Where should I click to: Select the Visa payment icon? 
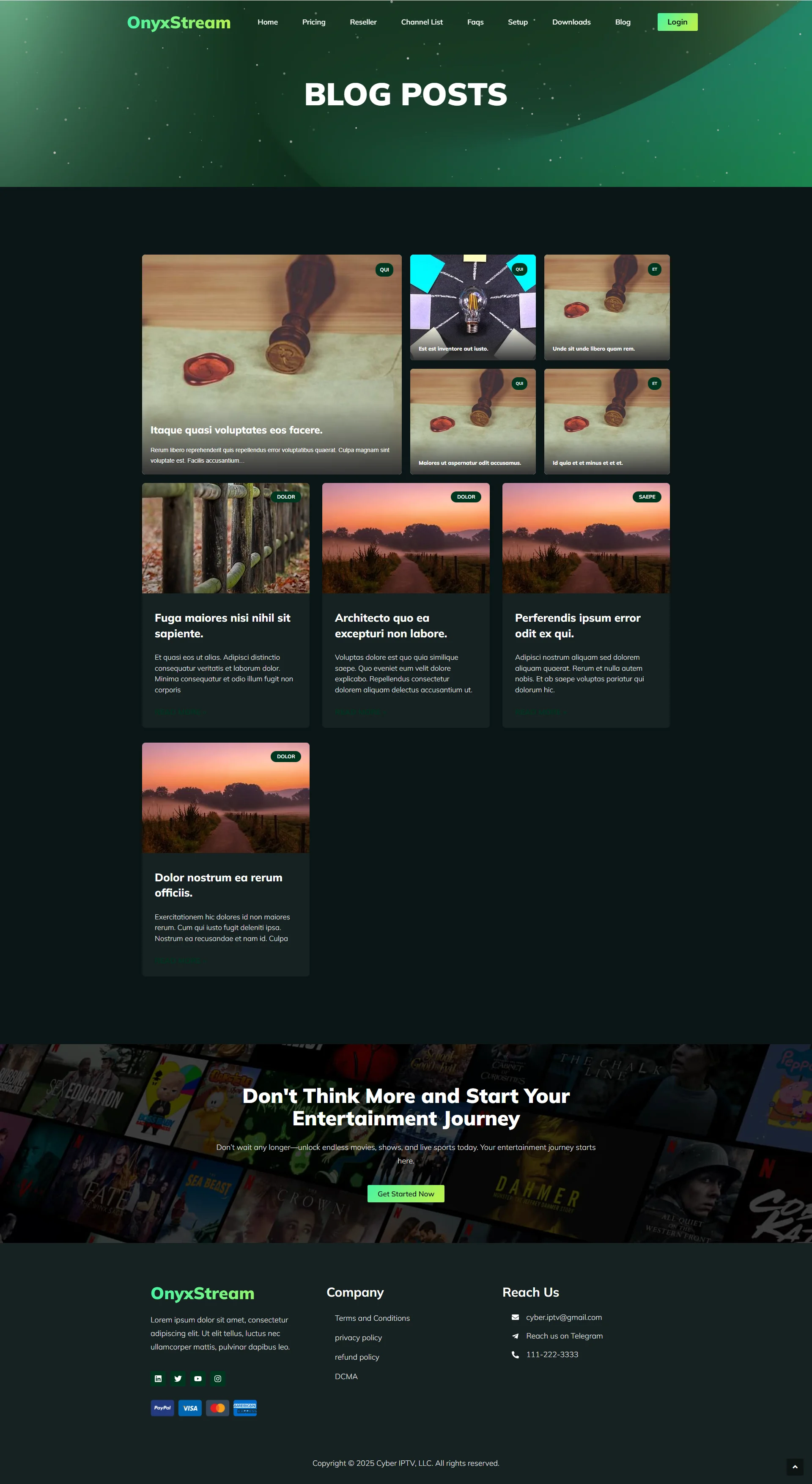pyautogui.click(x=189, y=1408)
